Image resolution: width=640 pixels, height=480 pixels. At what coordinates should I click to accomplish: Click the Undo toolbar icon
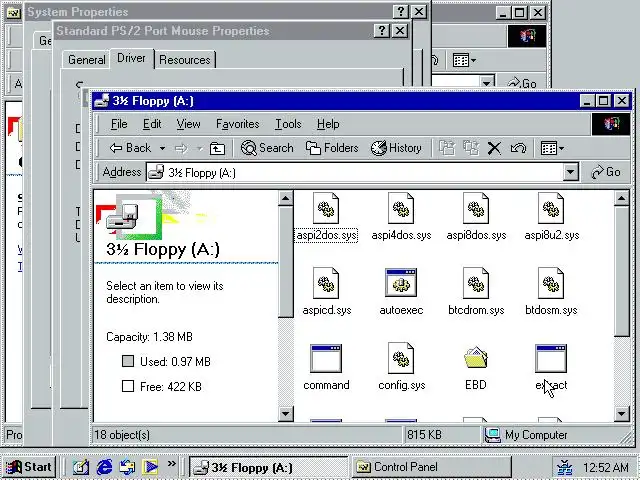518,148
